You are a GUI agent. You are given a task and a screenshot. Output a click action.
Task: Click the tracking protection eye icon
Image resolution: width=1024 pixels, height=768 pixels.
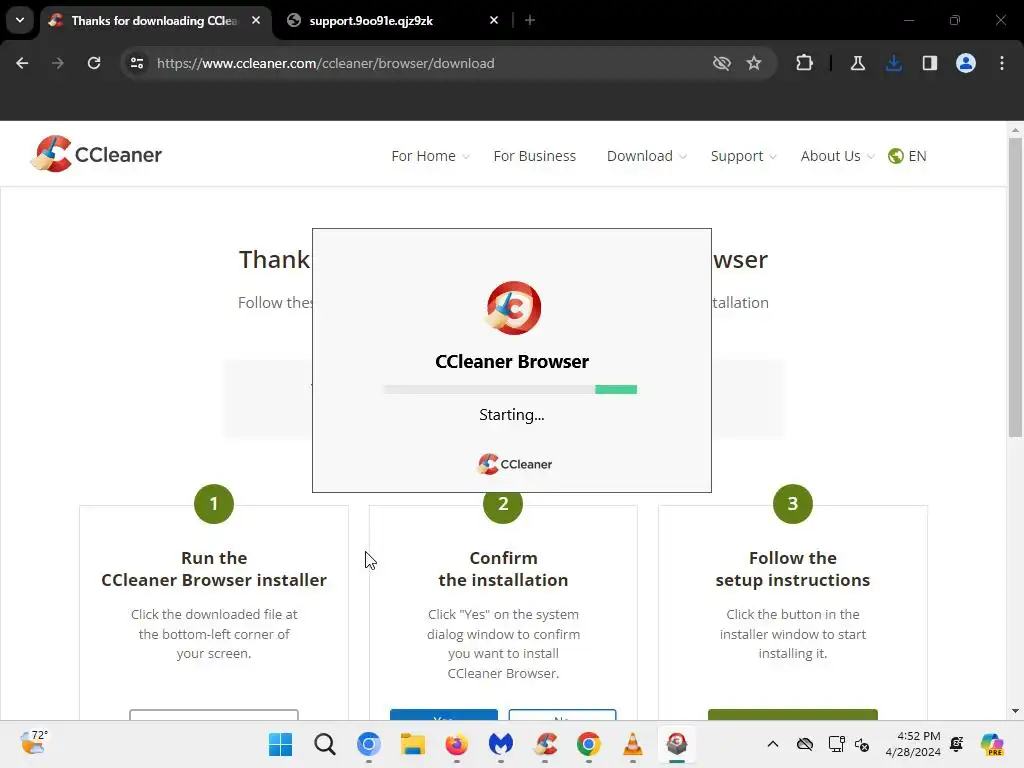[722, 63]
